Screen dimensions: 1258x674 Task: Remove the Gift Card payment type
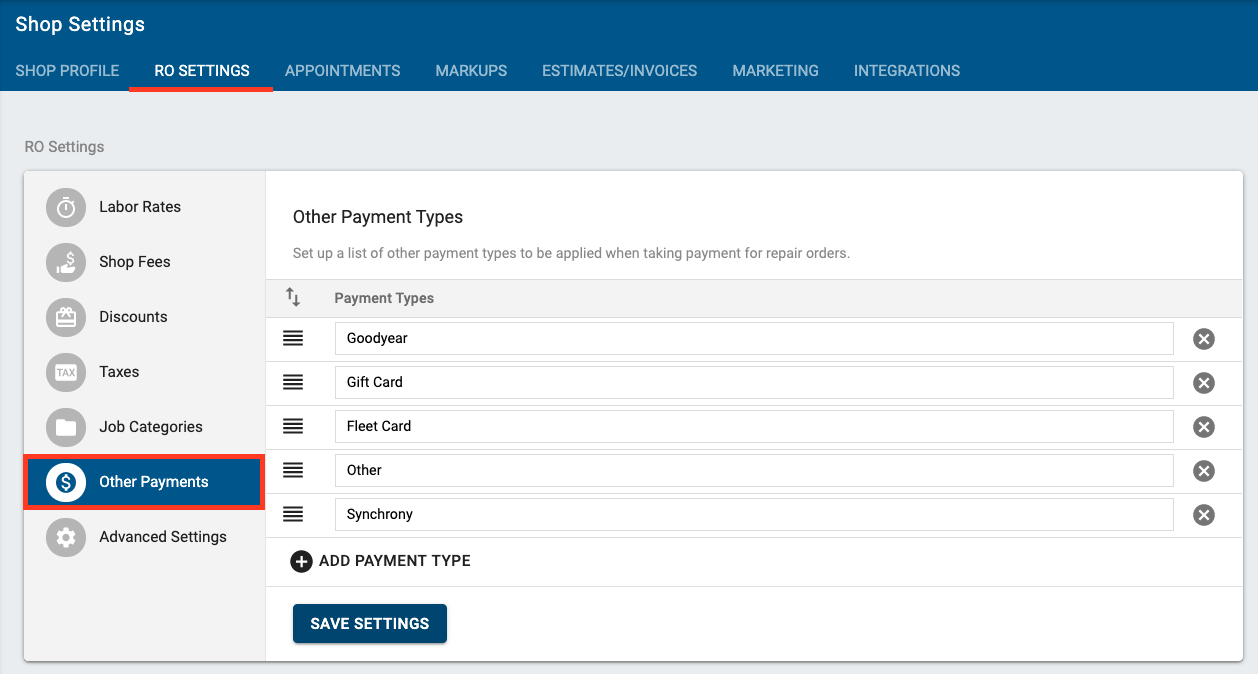[x=1204, y=383]
